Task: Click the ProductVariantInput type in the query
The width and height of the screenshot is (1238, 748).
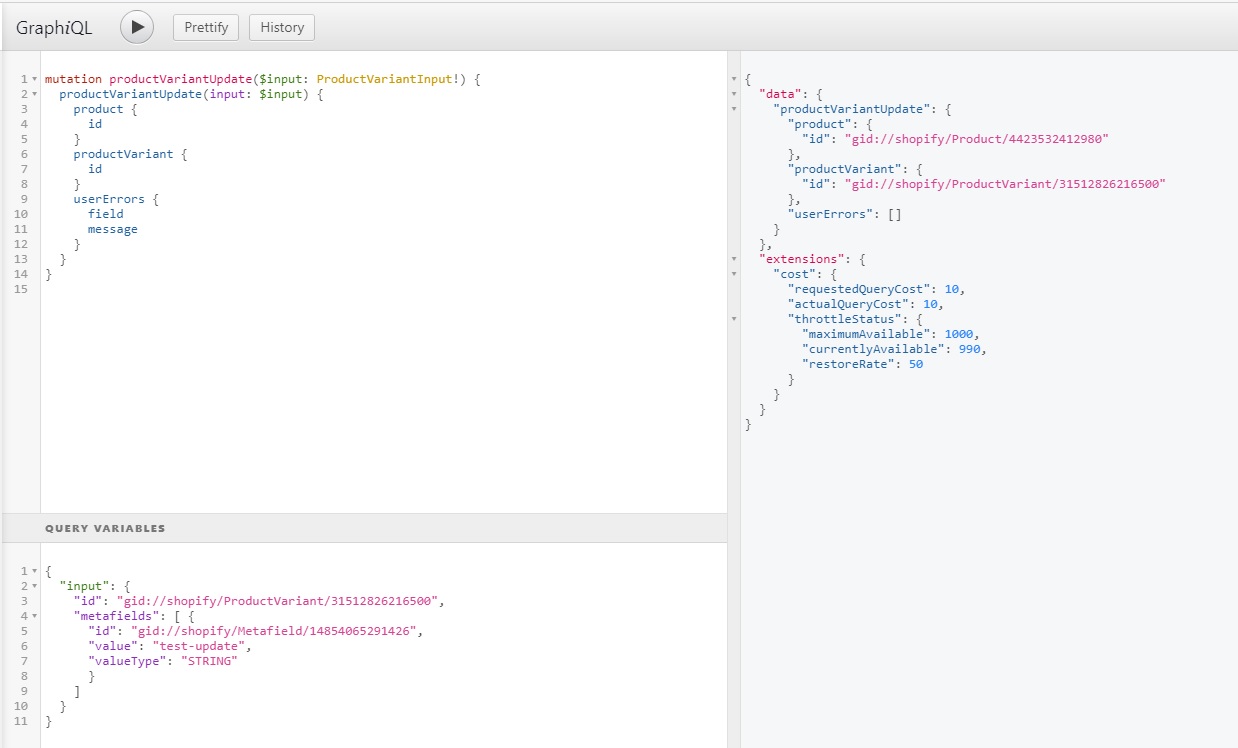Action: click(384, 79)
